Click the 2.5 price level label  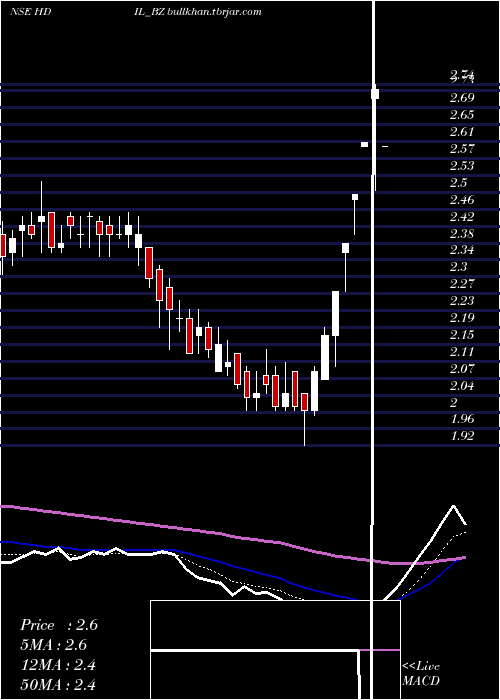458,183
